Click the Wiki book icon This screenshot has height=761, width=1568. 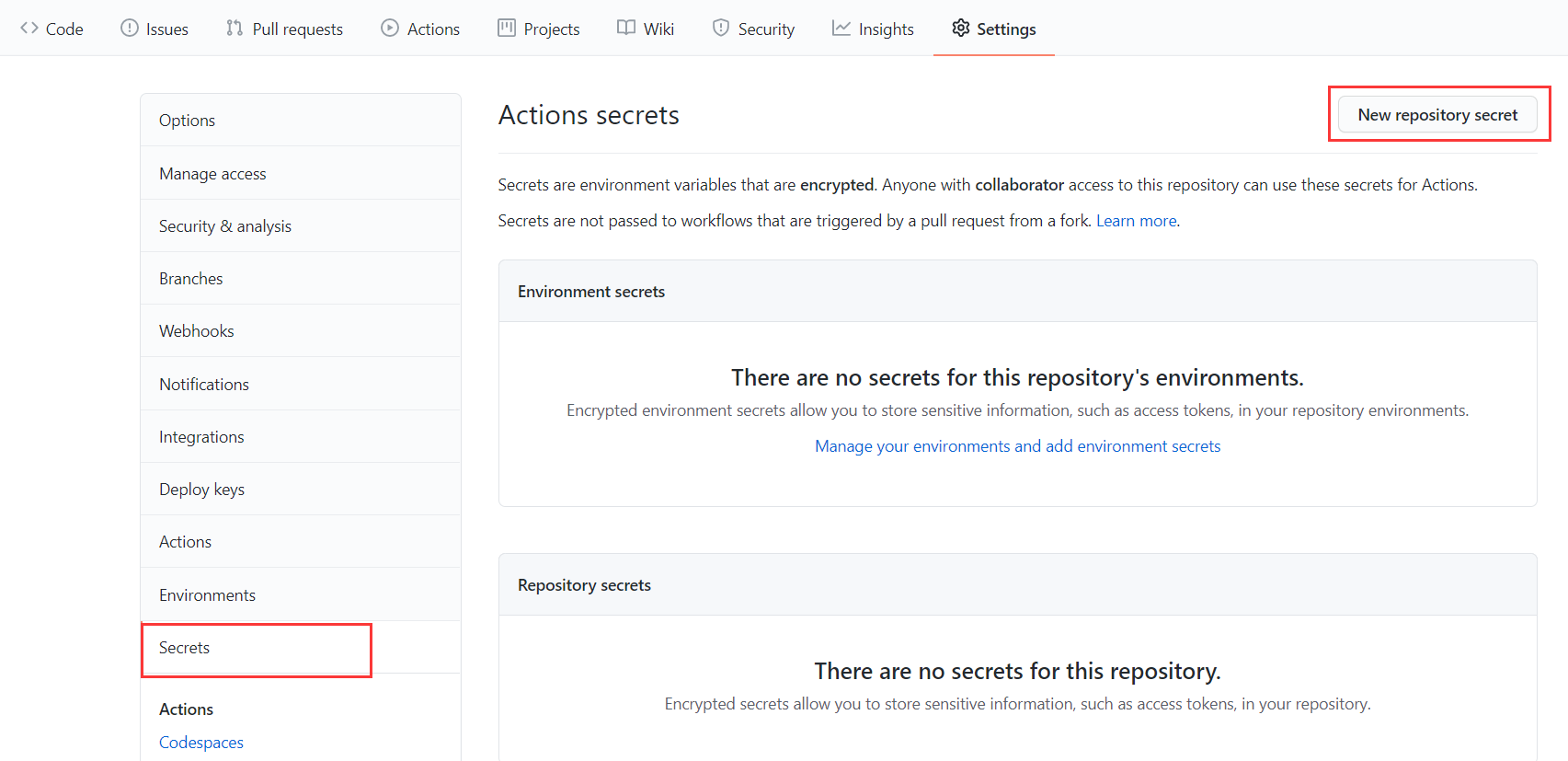pos(626,29)
